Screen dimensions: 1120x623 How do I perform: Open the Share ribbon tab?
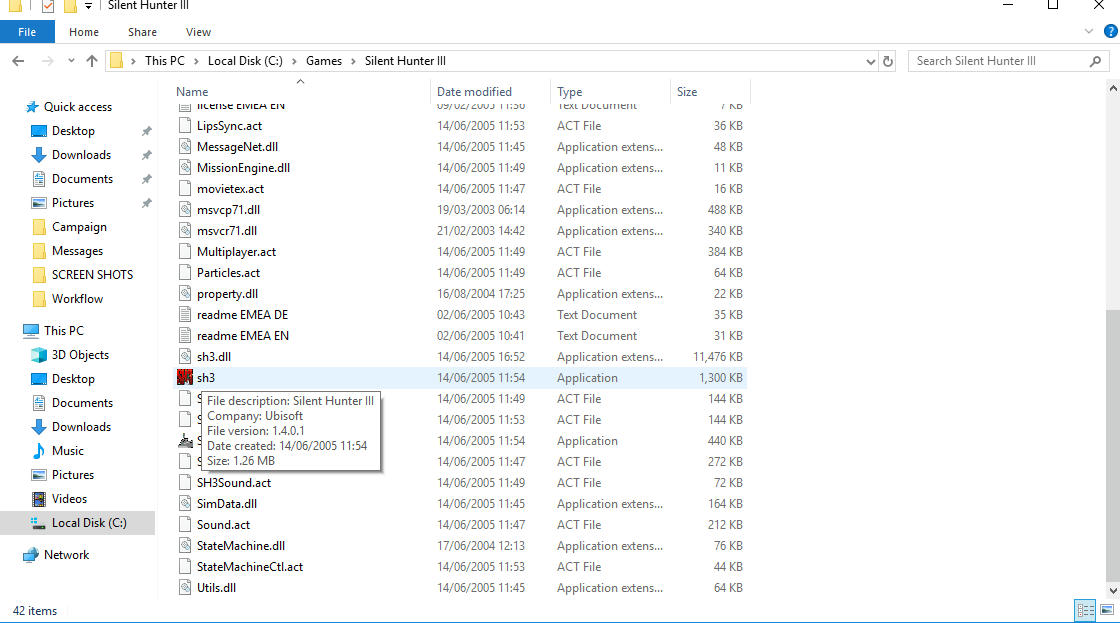pos(142,32)
